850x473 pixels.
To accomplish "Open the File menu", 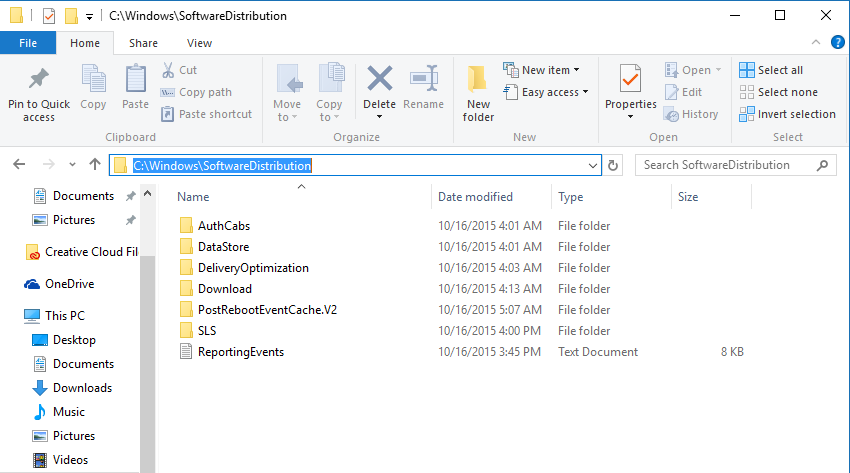I will [x=28, y=43].
